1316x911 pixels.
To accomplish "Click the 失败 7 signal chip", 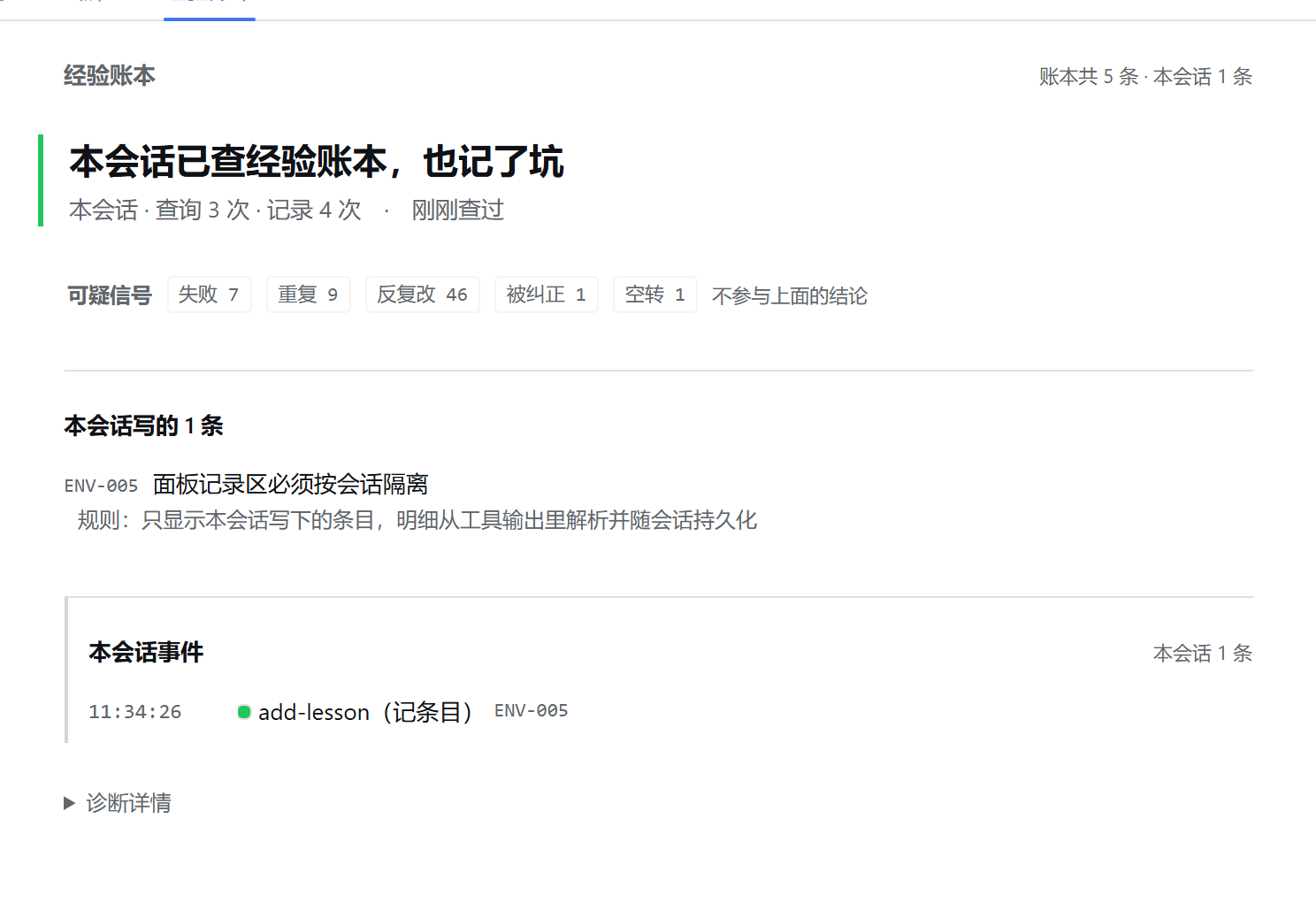I will [x=210, y=295].
